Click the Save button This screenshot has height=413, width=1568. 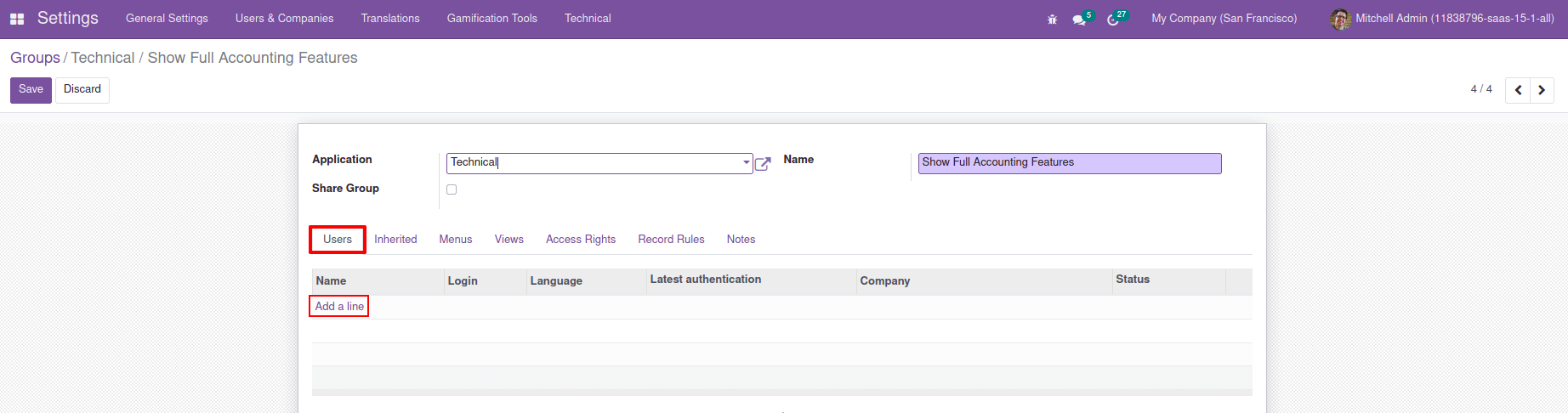pos(31,90)
